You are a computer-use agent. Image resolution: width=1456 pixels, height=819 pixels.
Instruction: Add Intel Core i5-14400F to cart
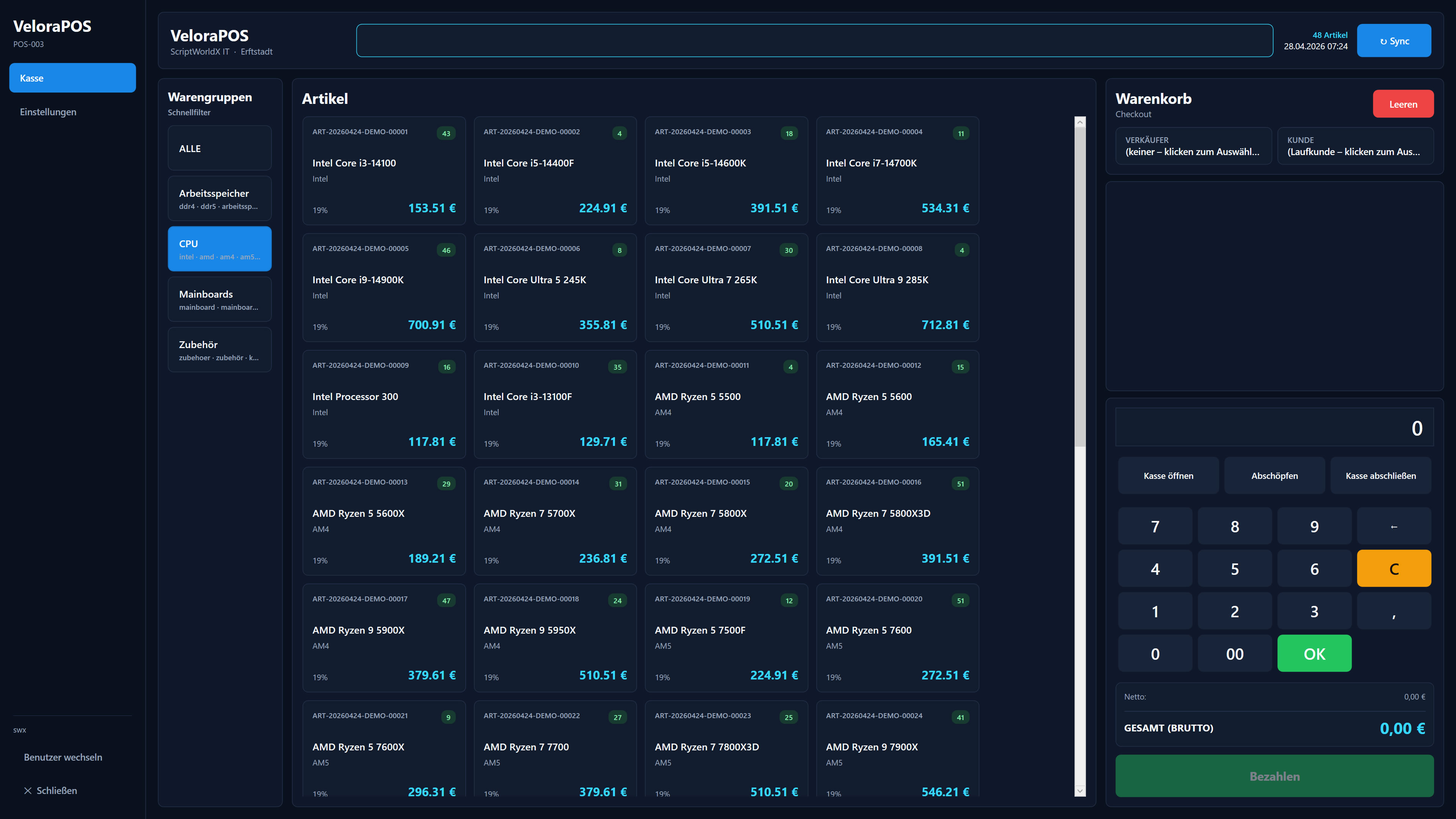555,171
